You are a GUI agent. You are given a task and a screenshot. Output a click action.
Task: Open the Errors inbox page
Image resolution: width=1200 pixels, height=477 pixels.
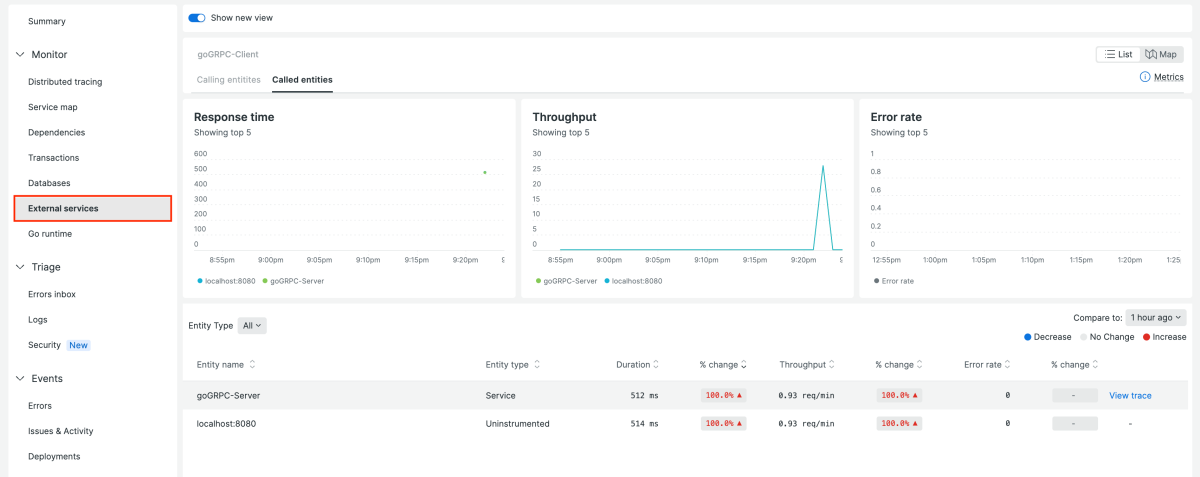tap(52, 294)
